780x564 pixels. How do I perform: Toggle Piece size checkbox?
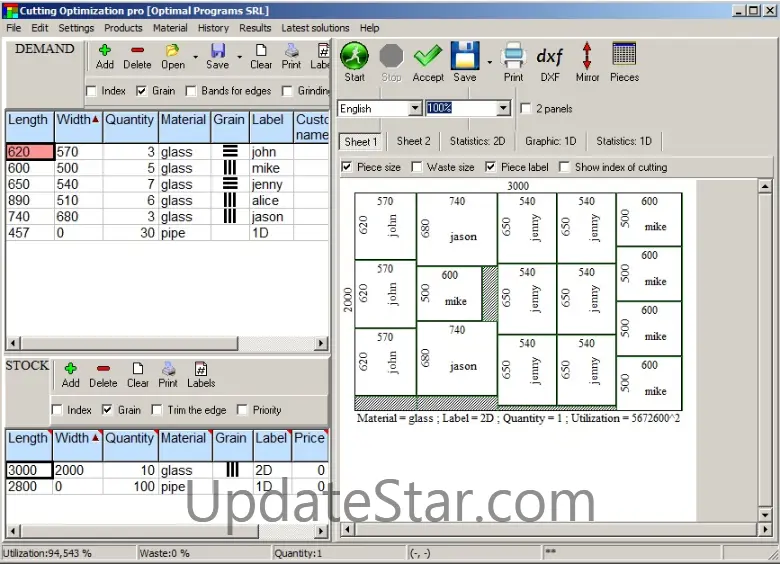tap(347, 167)
